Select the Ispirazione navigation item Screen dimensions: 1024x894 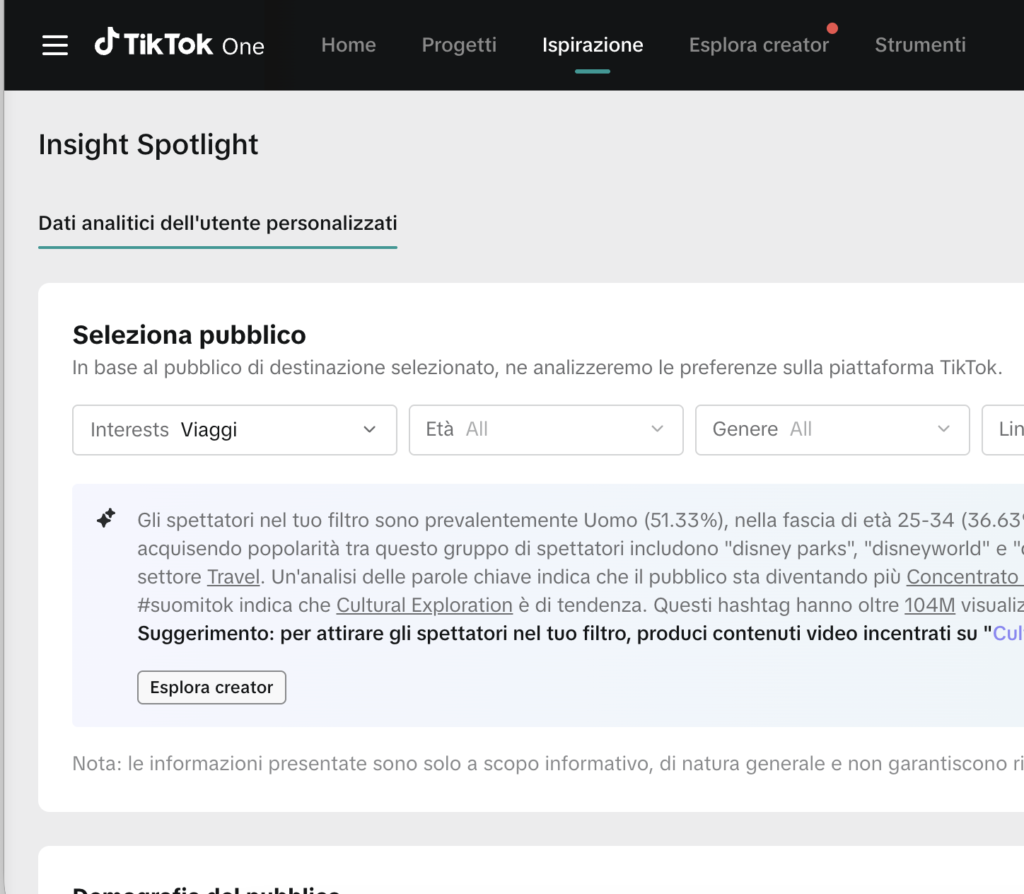click(592, 45)
